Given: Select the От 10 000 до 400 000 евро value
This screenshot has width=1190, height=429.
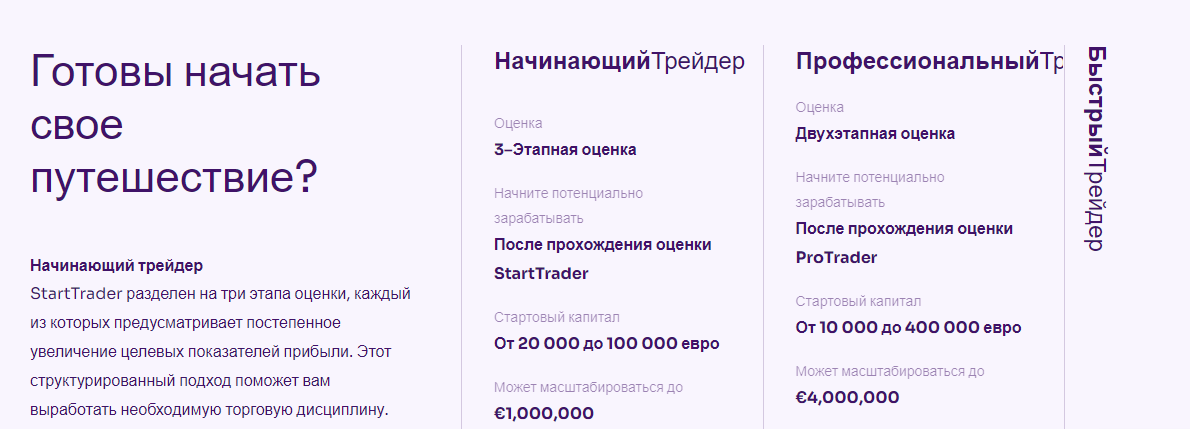Looking at the screenshot, I should [x=908, y=328].
